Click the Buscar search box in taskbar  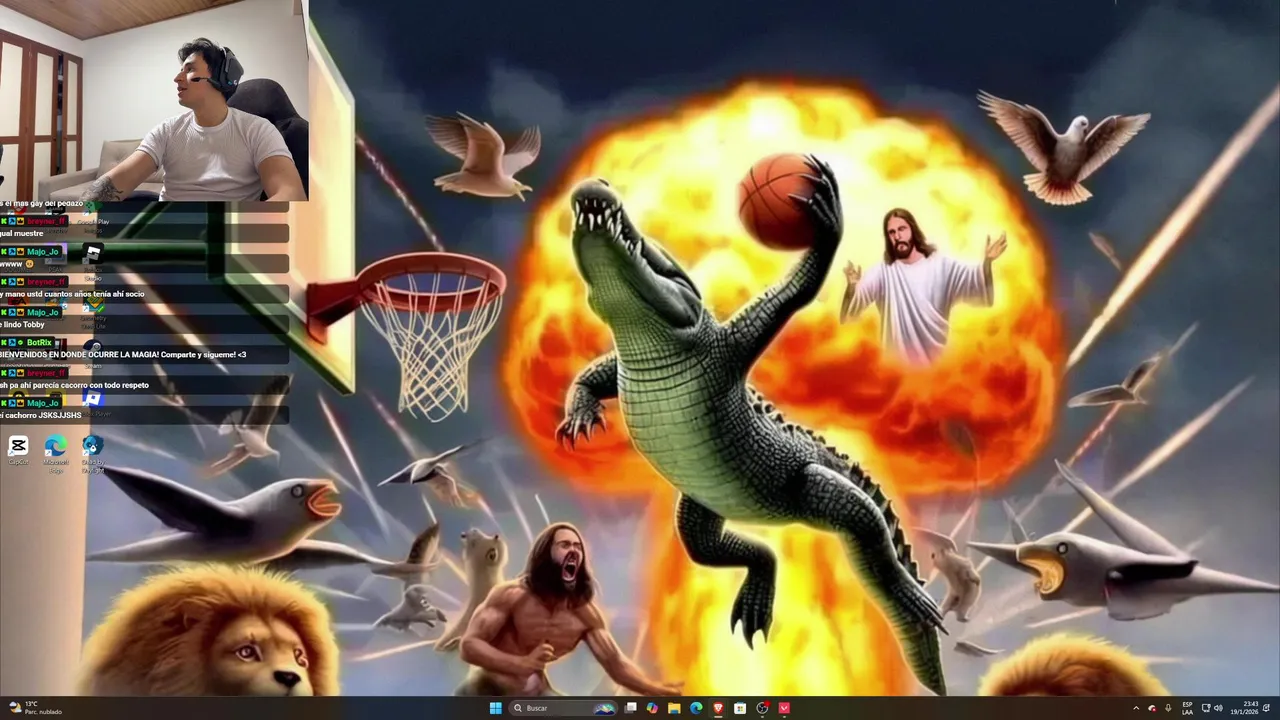[x=564, y=708]
